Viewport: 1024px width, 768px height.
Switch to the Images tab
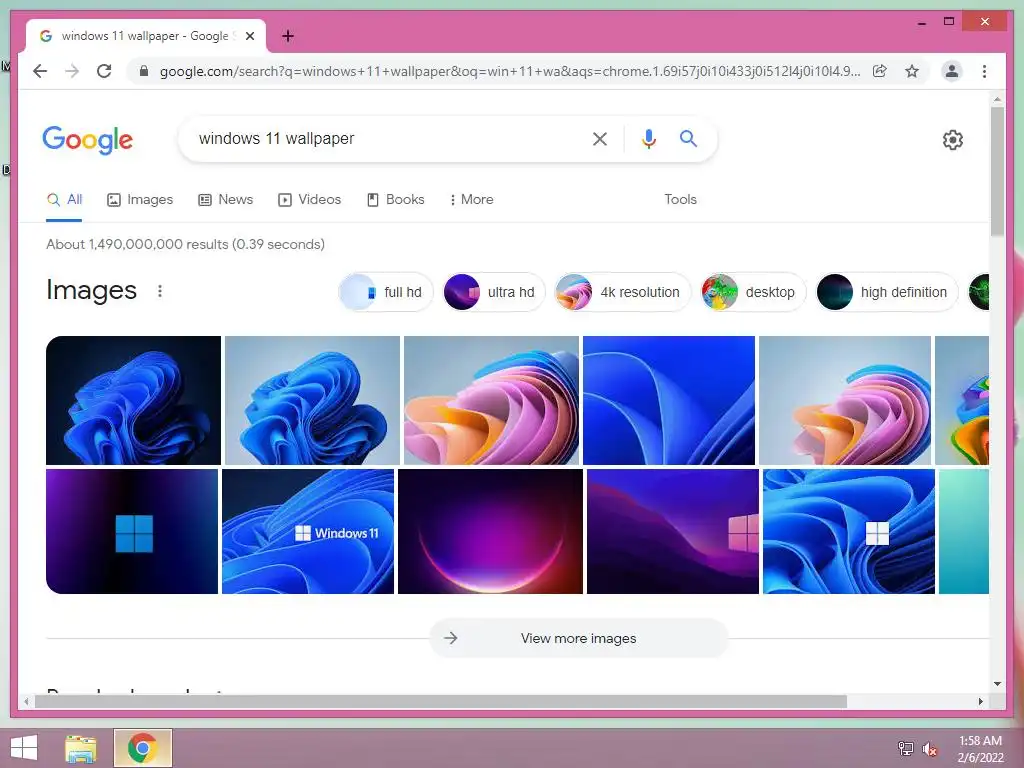point(140,199)
